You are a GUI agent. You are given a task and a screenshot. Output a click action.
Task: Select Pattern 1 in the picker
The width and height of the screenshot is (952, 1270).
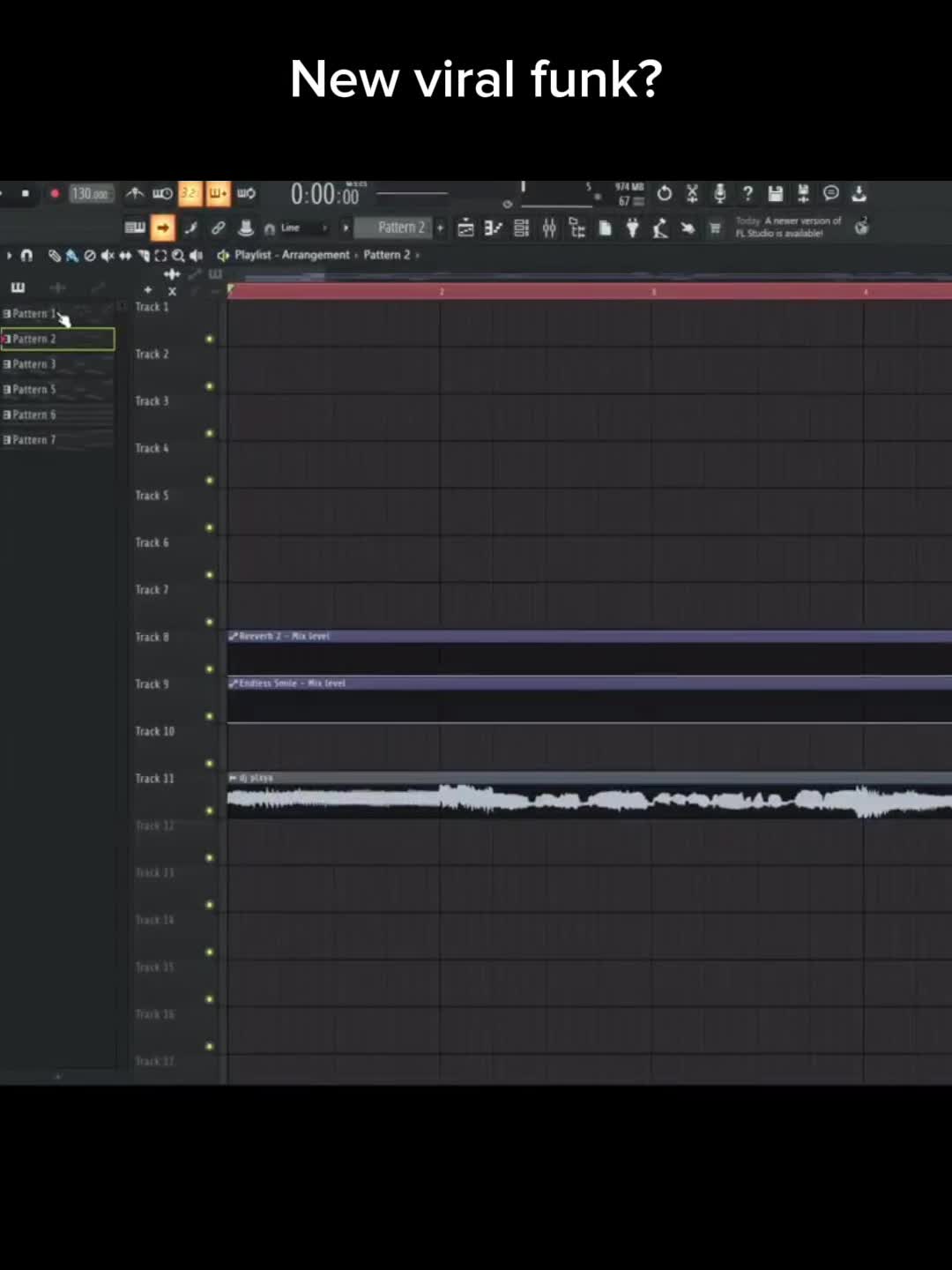click(x=57, y=313)
